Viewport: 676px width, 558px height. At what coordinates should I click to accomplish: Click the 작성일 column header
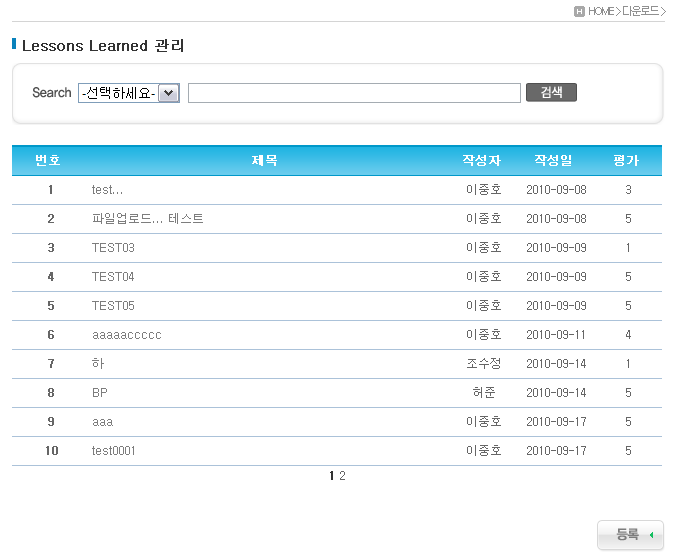(x=553, y=161)
